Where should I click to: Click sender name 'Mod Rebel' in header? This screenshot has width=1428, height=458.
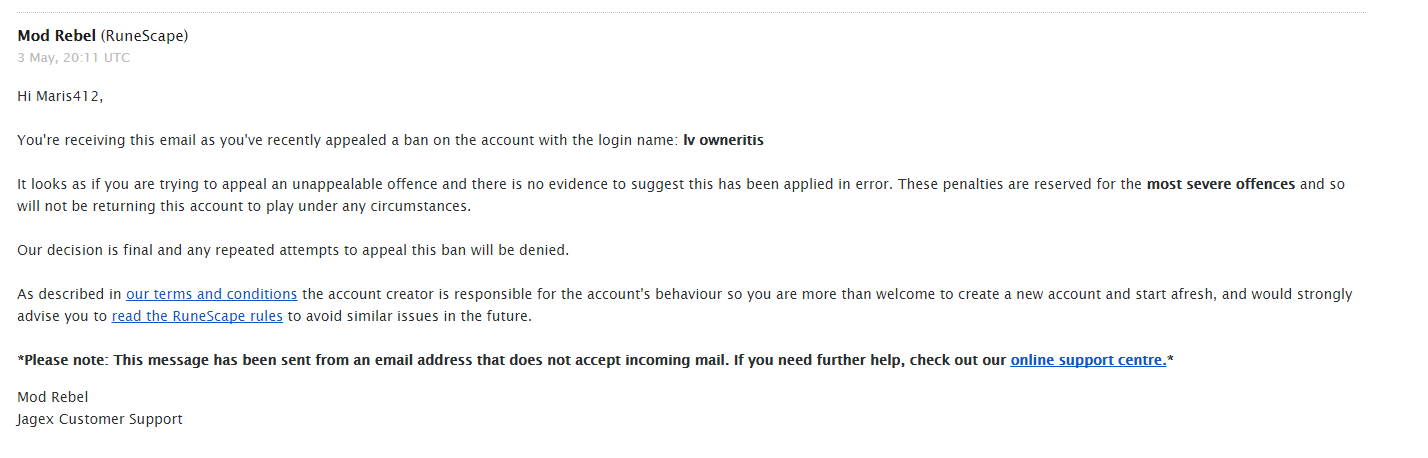[57, 36]
